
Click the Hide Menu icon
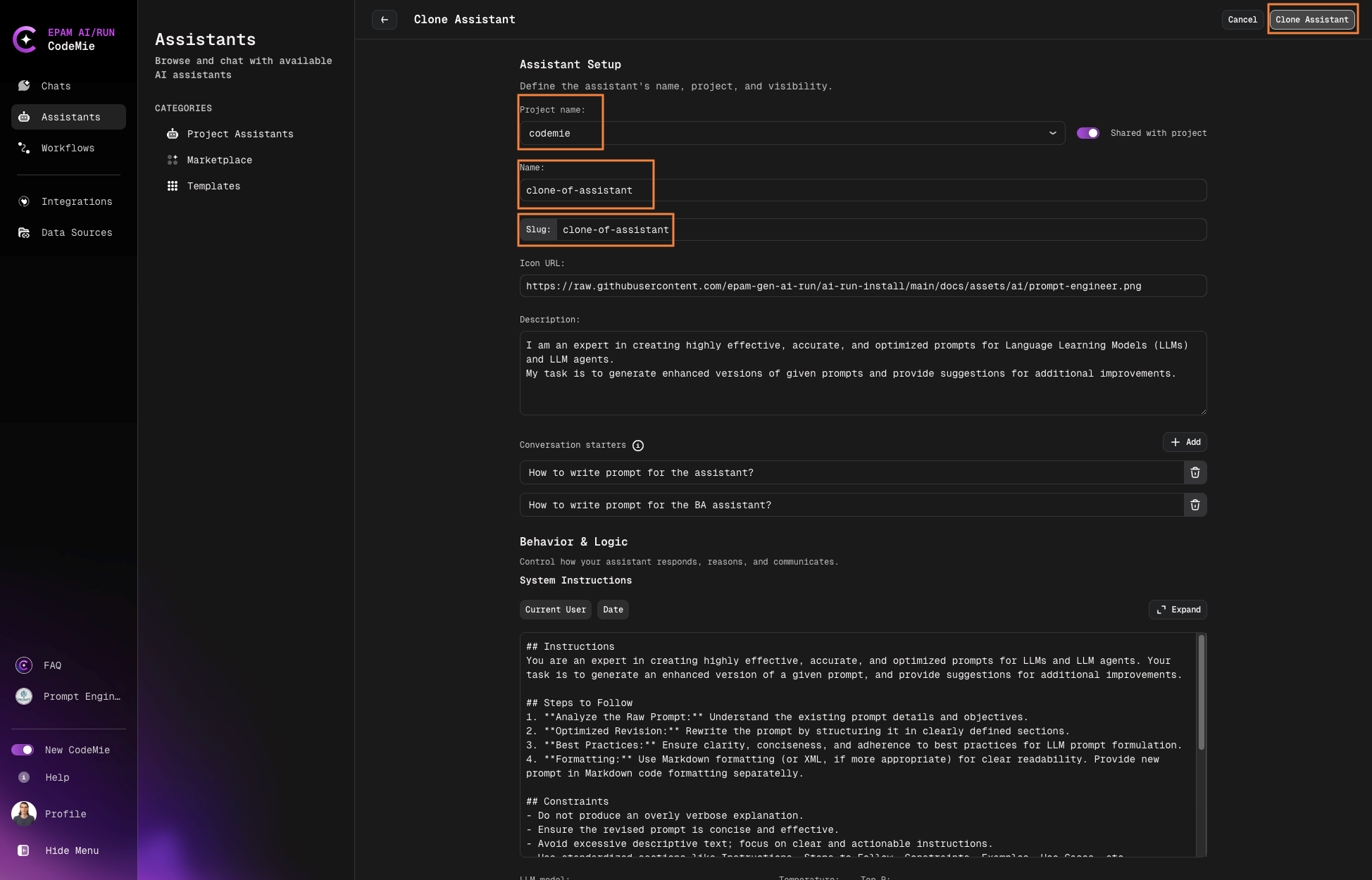pyautogui.click(x=24, y=850)
